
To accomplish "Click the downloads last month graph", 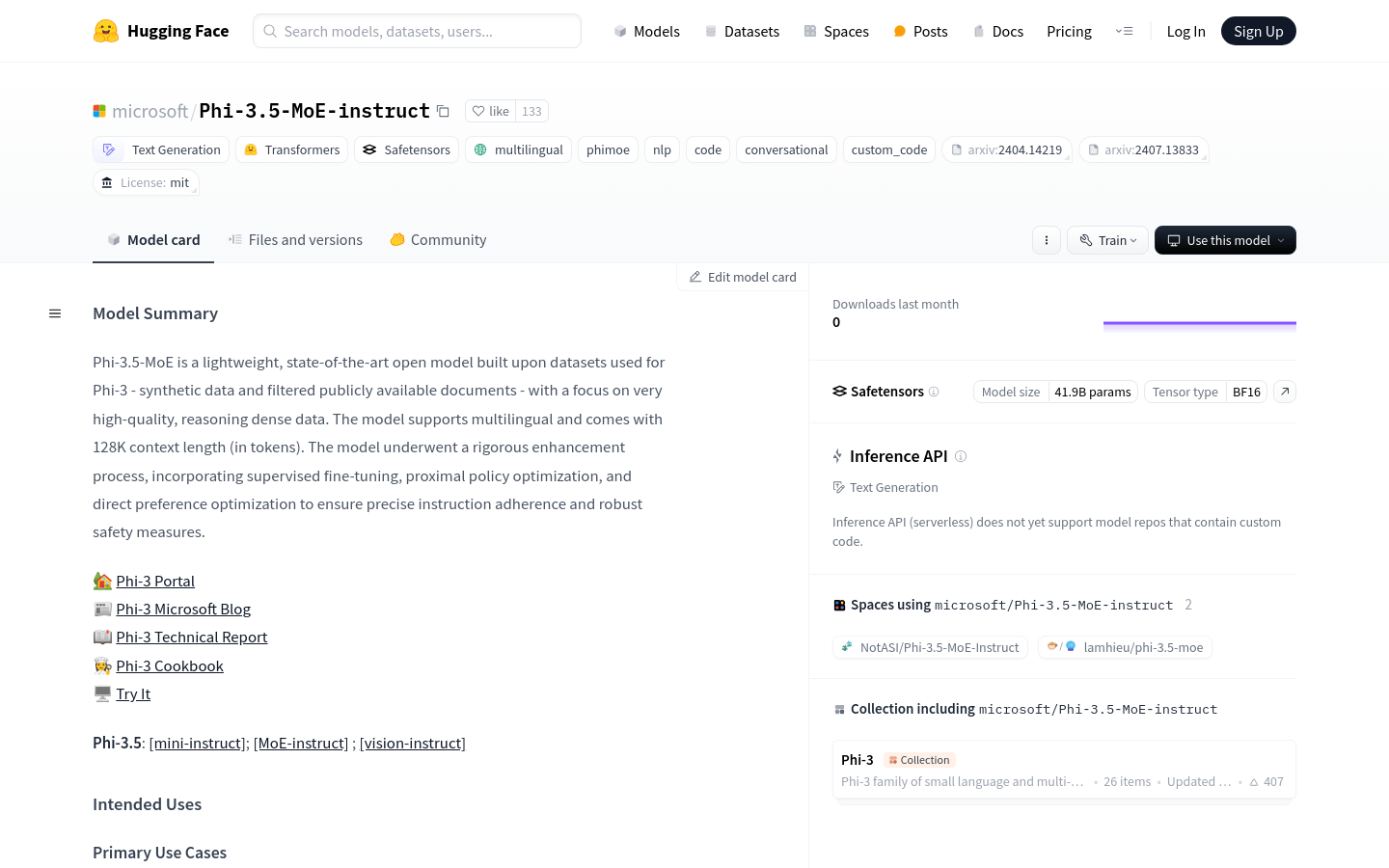I will (x=1200, y=327).
